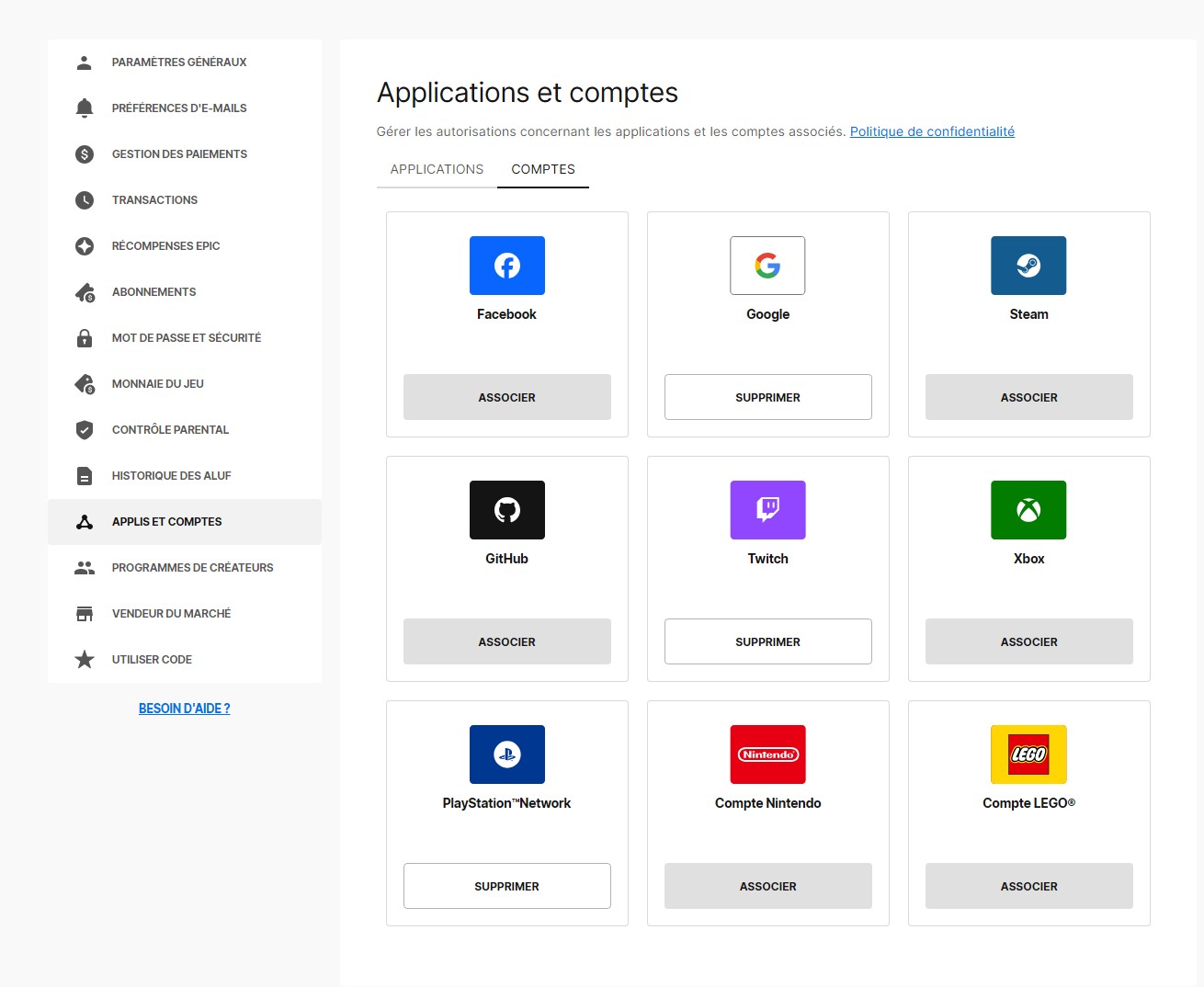Click the PlayStation Network logo icon
The height and width of the screenshot is (987, 1204).
[x=506, y=754]
